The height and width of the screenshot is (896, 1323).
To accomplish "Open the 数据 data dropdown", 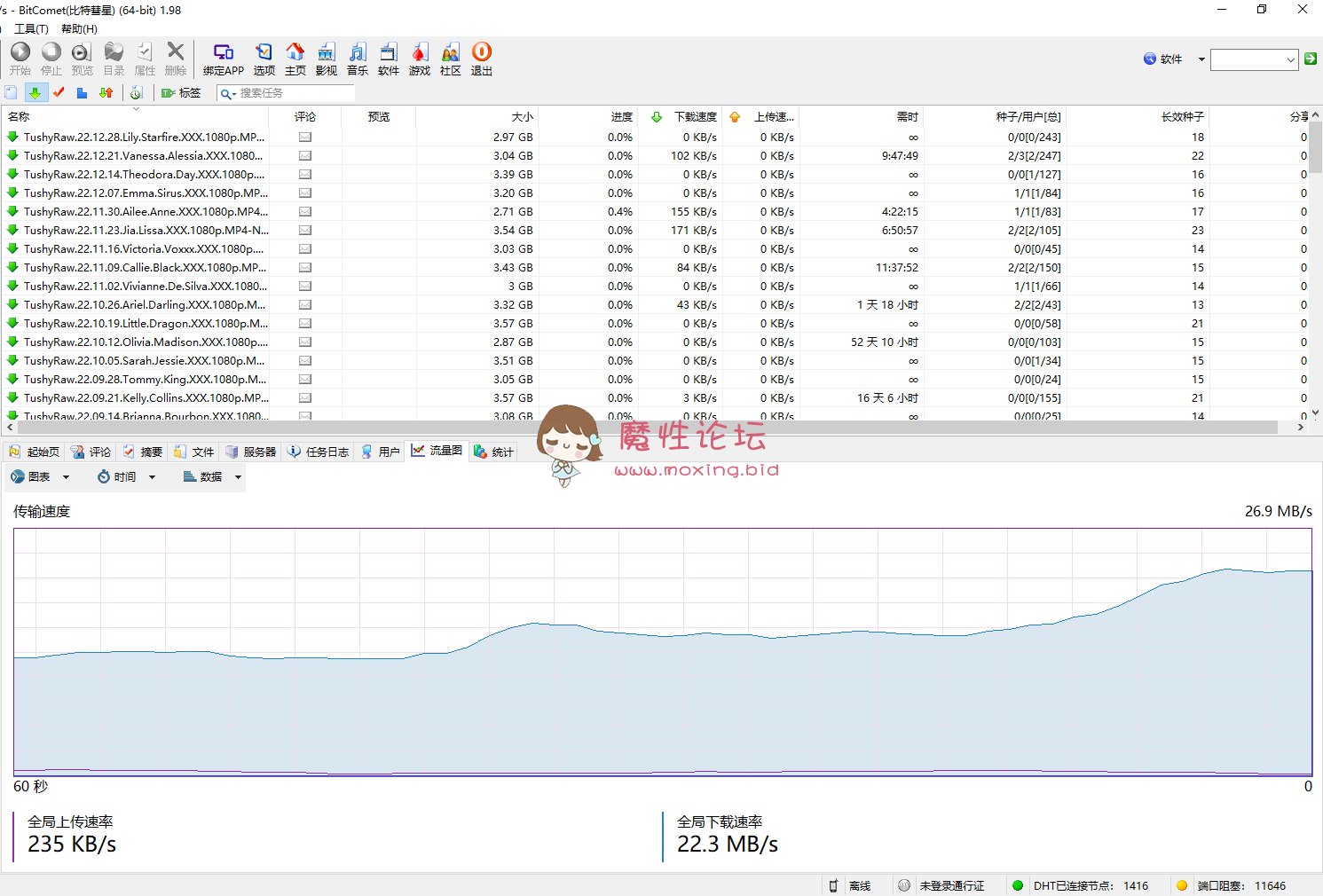I will [x=212, y=476].
